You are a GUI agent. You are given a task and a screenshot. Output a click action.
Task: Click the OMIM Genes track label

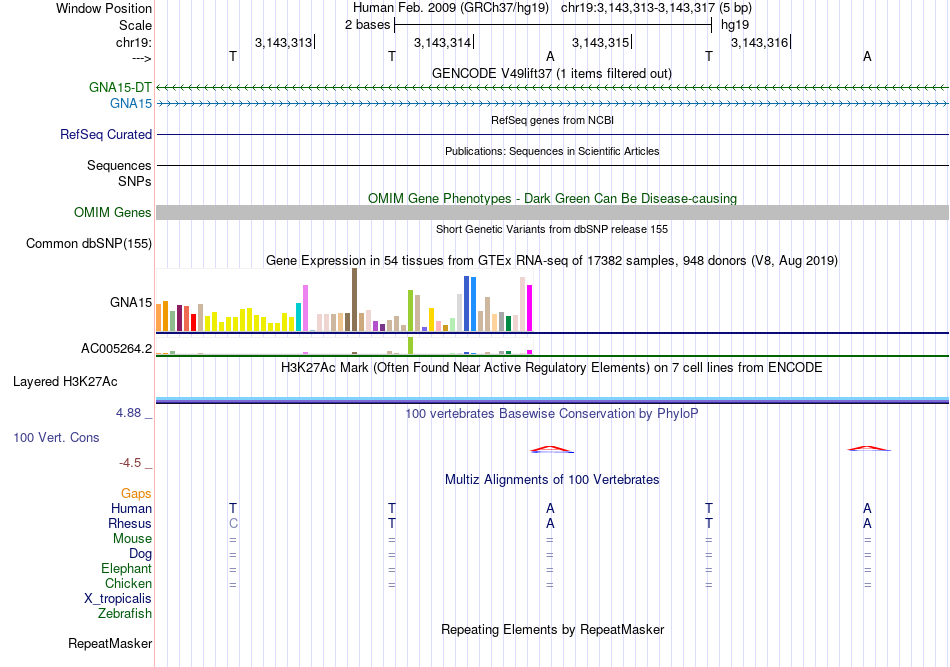click(x=113, y=213)
